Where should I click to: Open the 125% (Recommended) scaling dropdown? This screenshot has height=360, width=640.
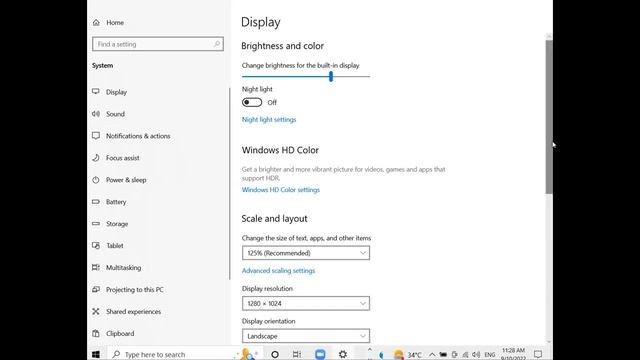point(306,253)
